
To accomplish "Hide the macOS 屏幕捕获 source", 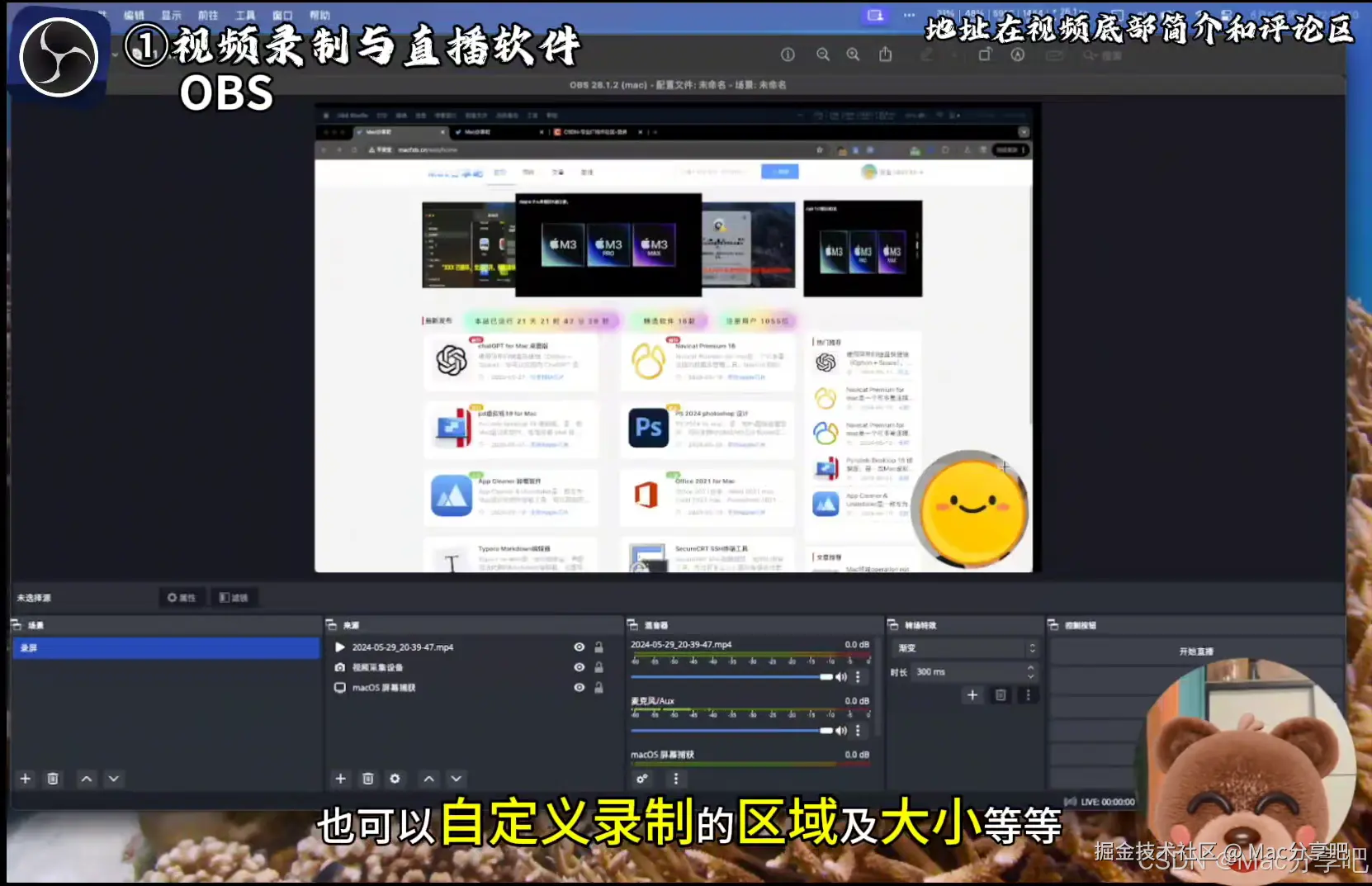I will [579, 688].
